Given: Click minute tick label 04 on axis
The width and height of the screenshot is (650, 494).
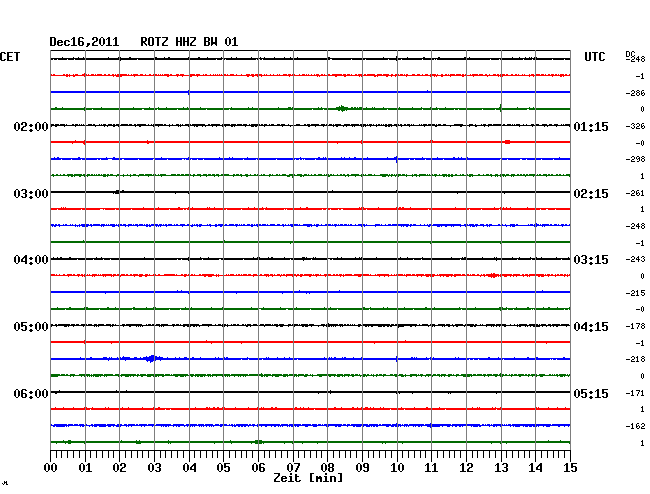Looking at the screenshot, I should [189, 468].
